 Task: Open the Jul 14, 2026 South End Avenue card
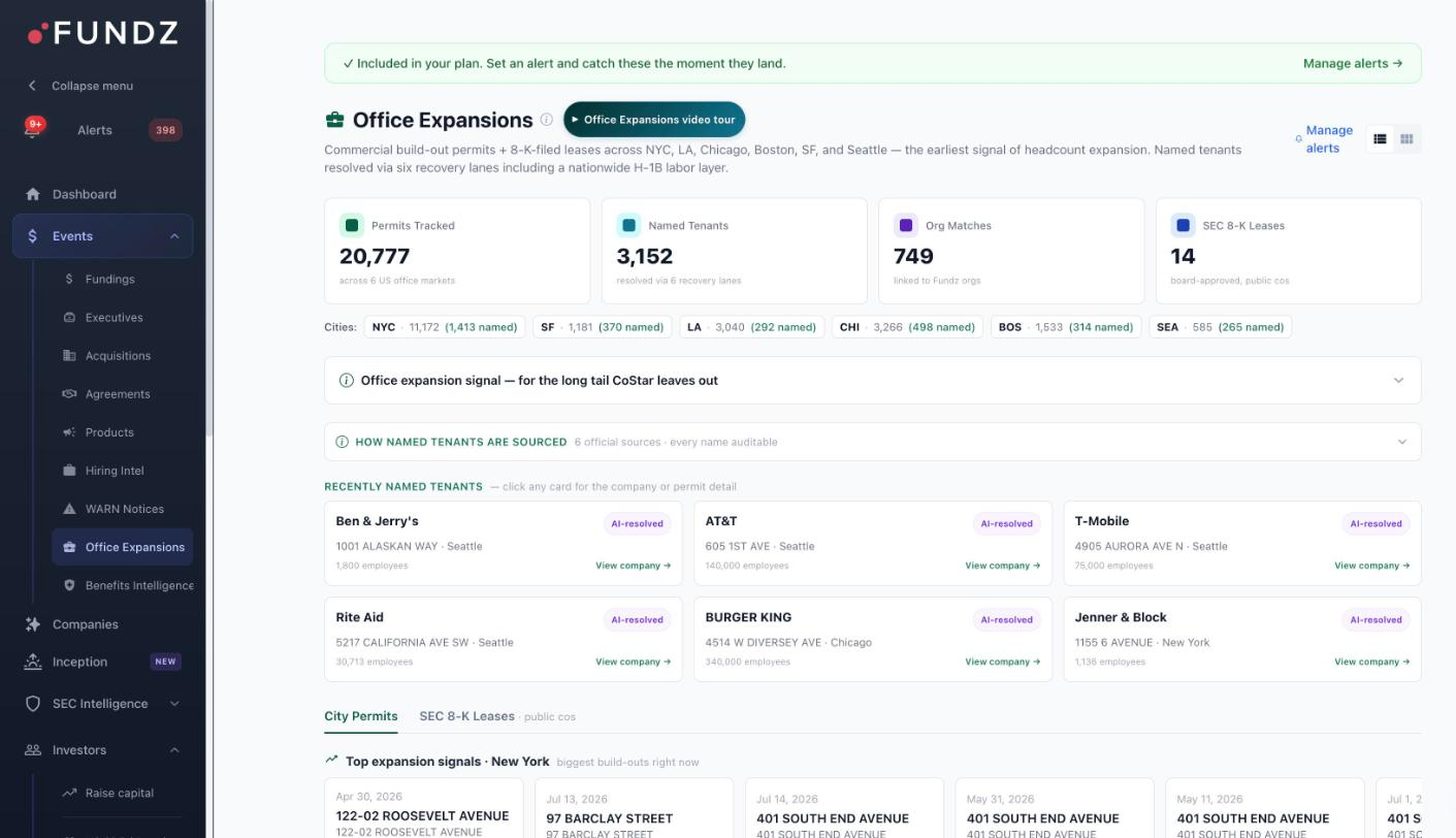point(844,809)
